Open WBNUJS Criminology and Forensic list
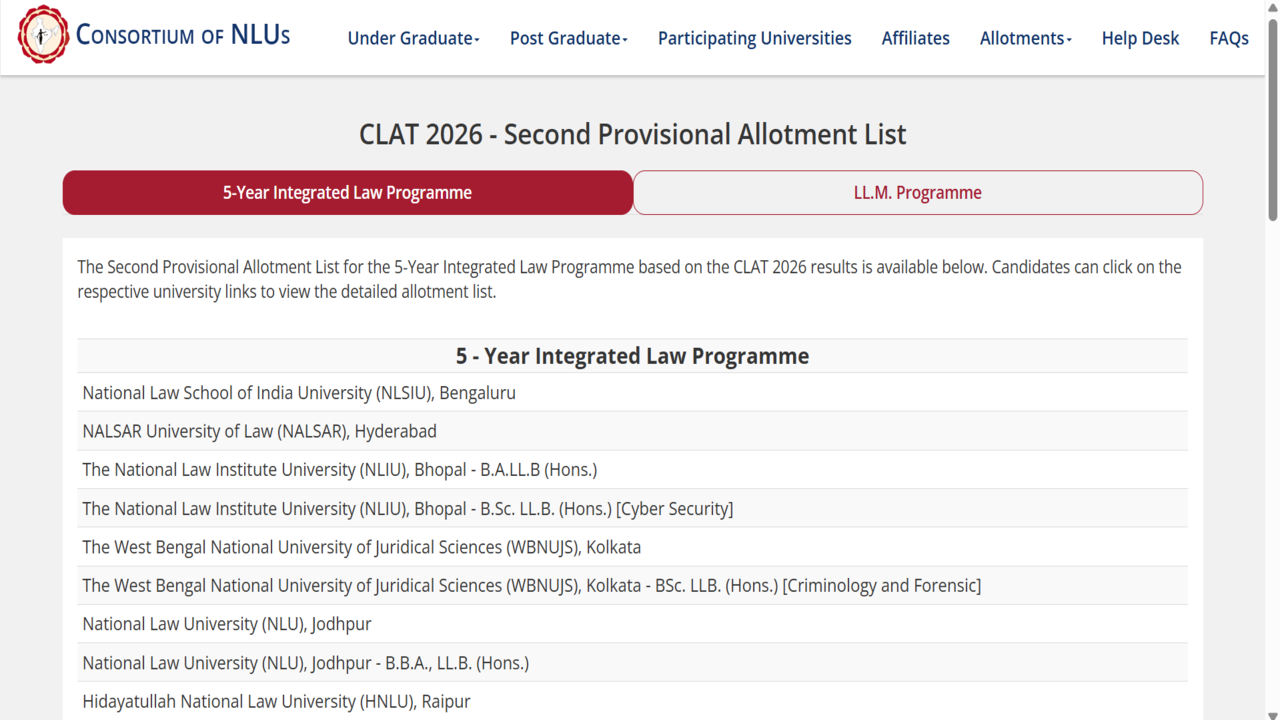The height and width of the screenshot is (720, 1280). [x=531, y=586]
